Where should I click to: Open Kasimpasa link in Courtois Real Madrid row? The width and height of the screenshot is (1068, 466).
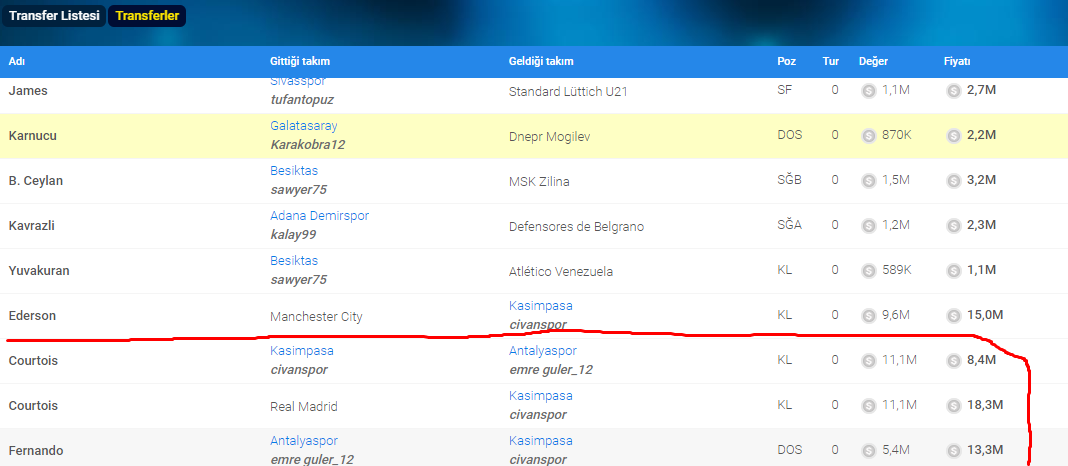coord(541,396)
